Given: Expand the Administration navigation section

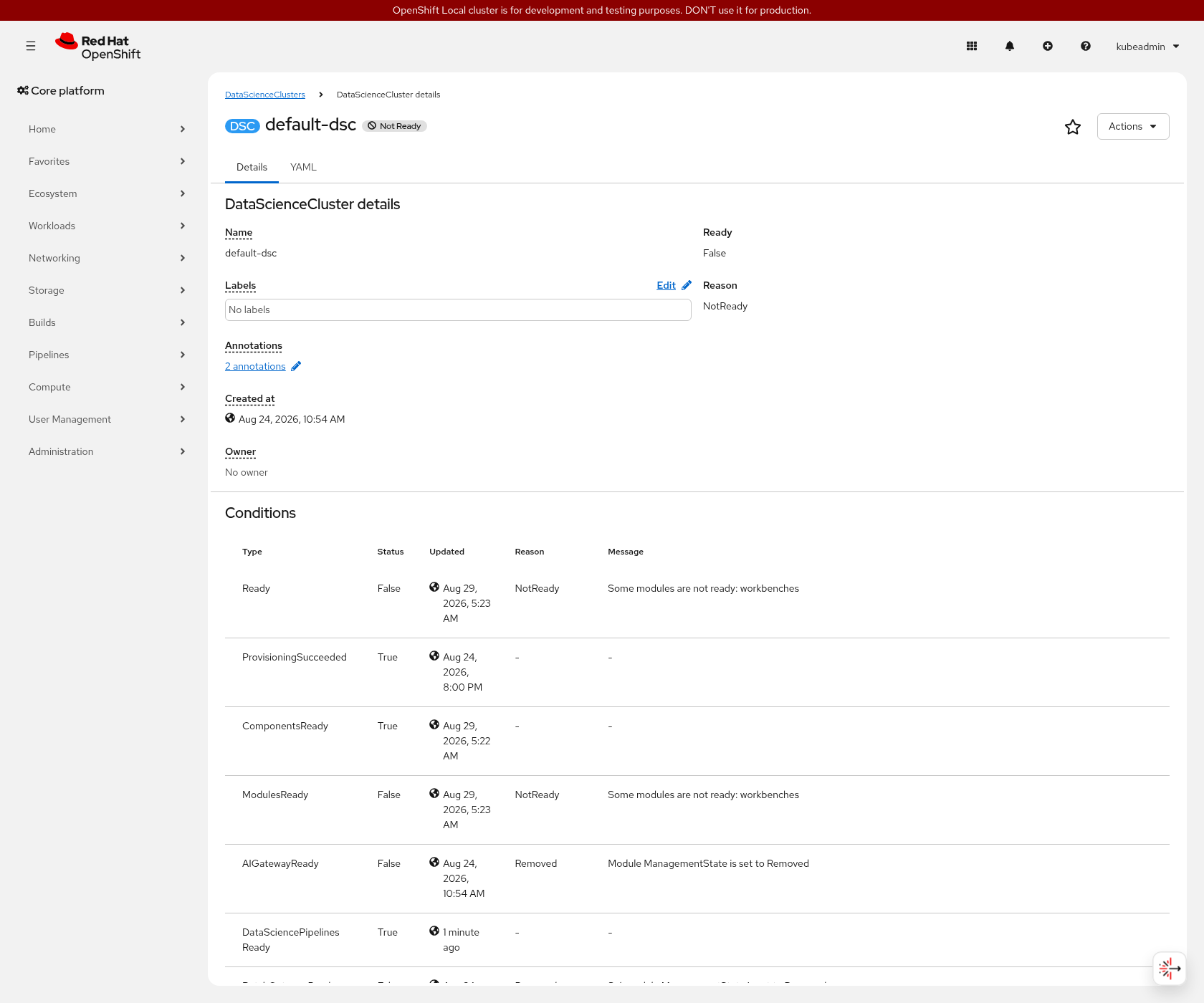Looking at the screenshot, I should coord(107,451).
